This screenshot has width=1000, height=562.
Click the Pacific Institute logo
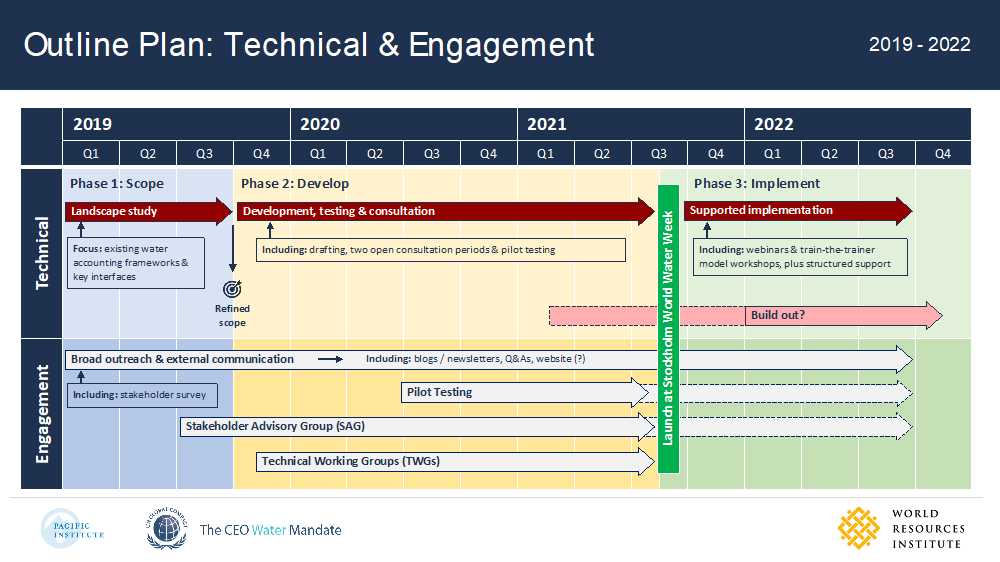(x=72, y=529)
